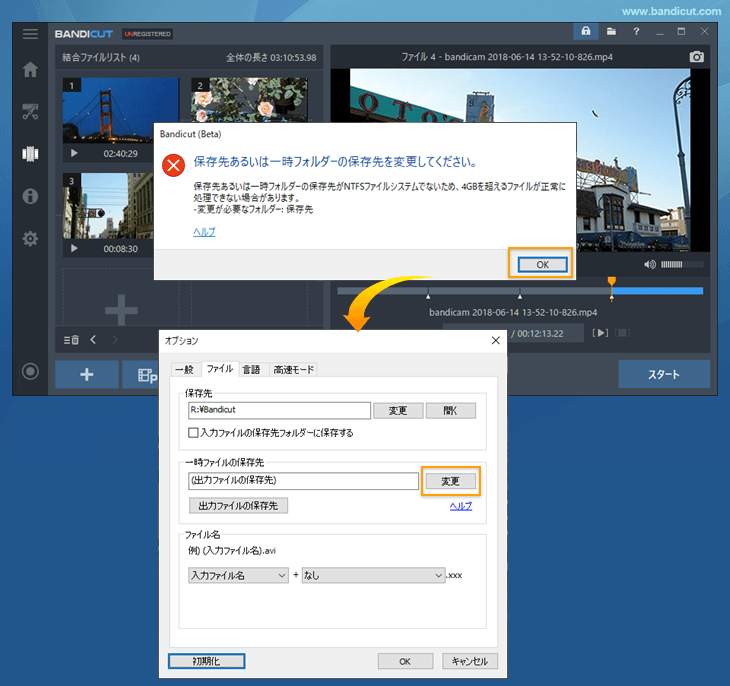This screenshot has width=730, height=686.
Task: Click the UNREGISTERED badge
Action: [148, 34]
